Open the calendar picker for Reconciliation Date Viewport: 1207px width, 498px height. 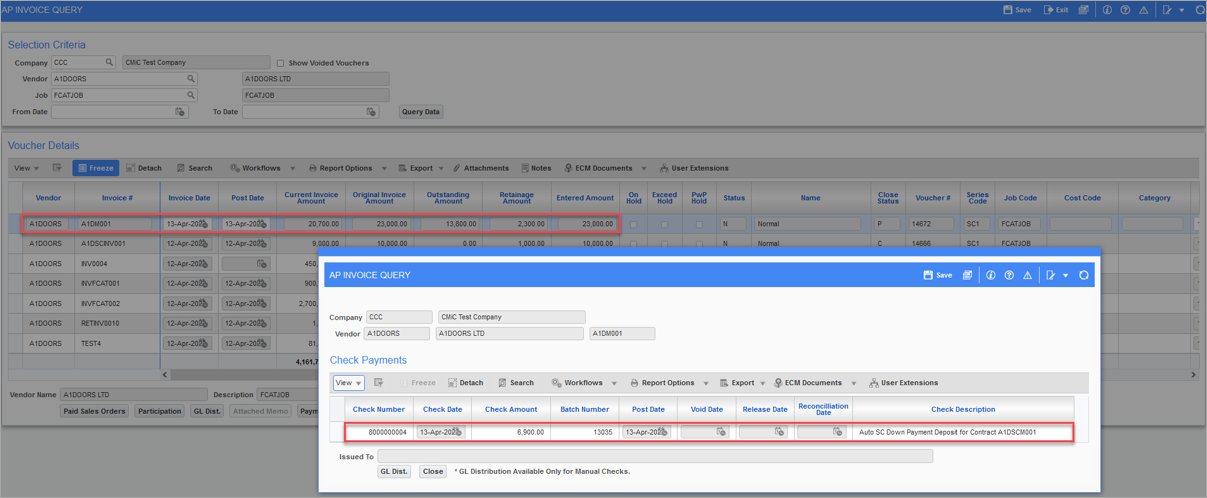tap(838, 432)
